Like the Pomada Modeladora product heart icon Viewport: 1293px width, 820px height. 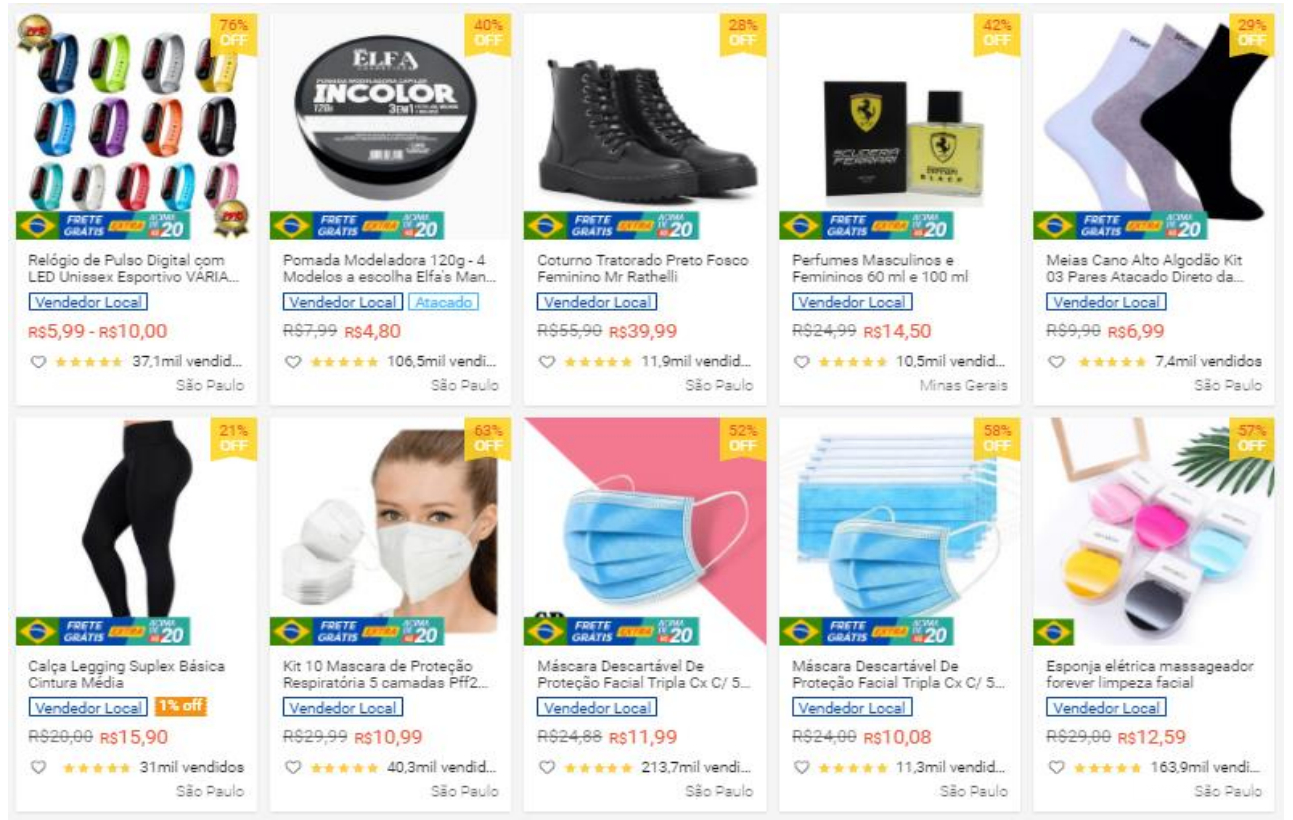click(293, 362)
